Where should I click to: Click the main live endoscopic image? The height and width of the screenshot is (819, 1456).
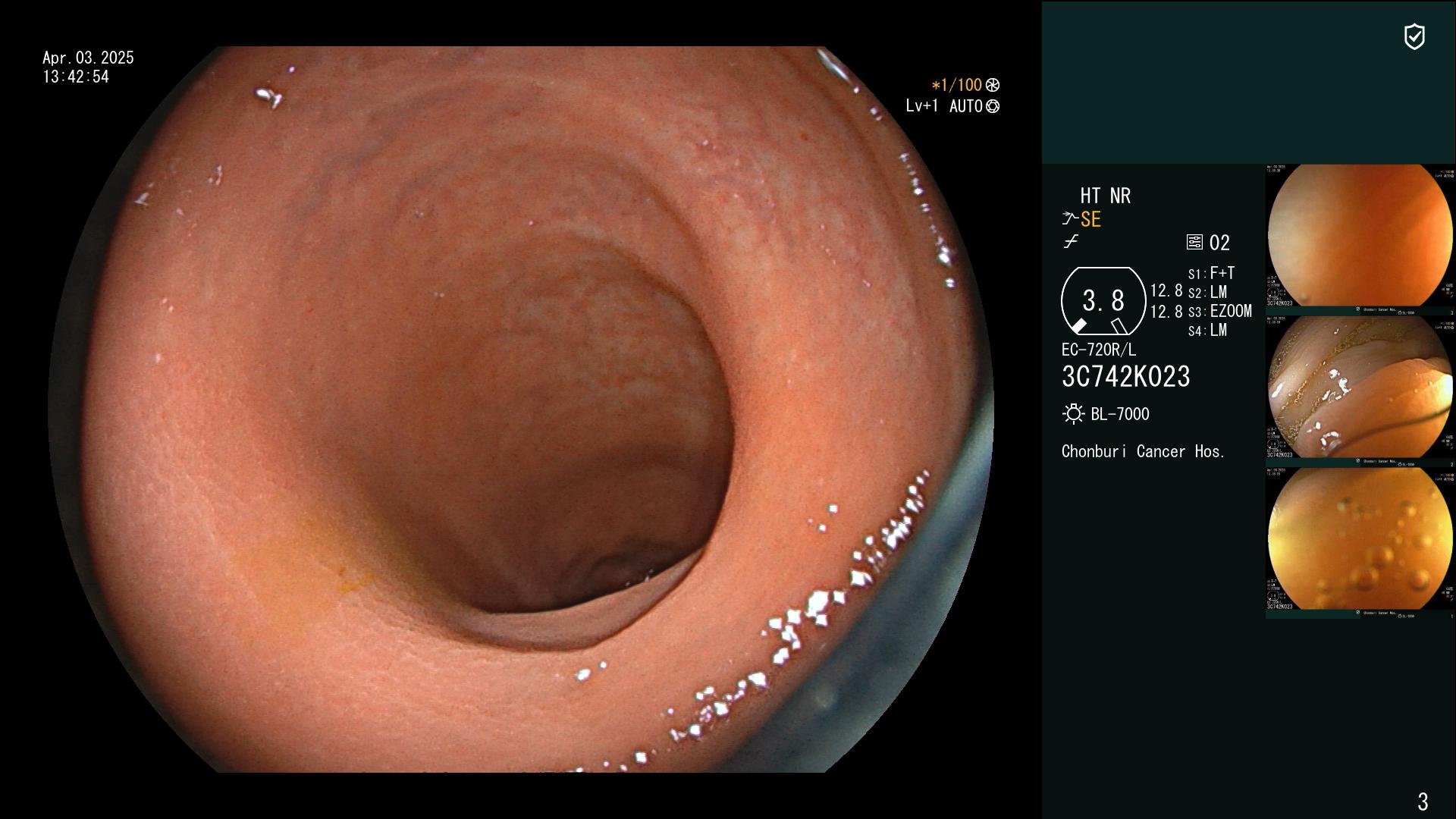click(x=521, y=409)
